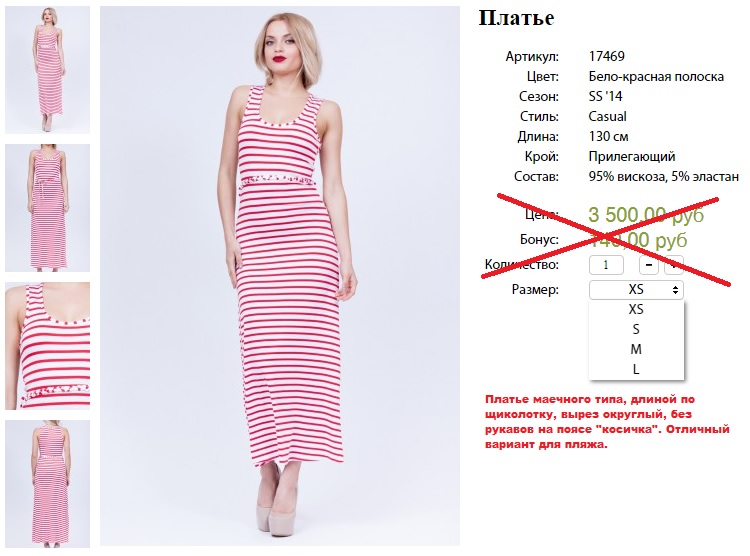Click the large main dress photo
This screenshot has height=556, width=750.
(x=280, y=276)
